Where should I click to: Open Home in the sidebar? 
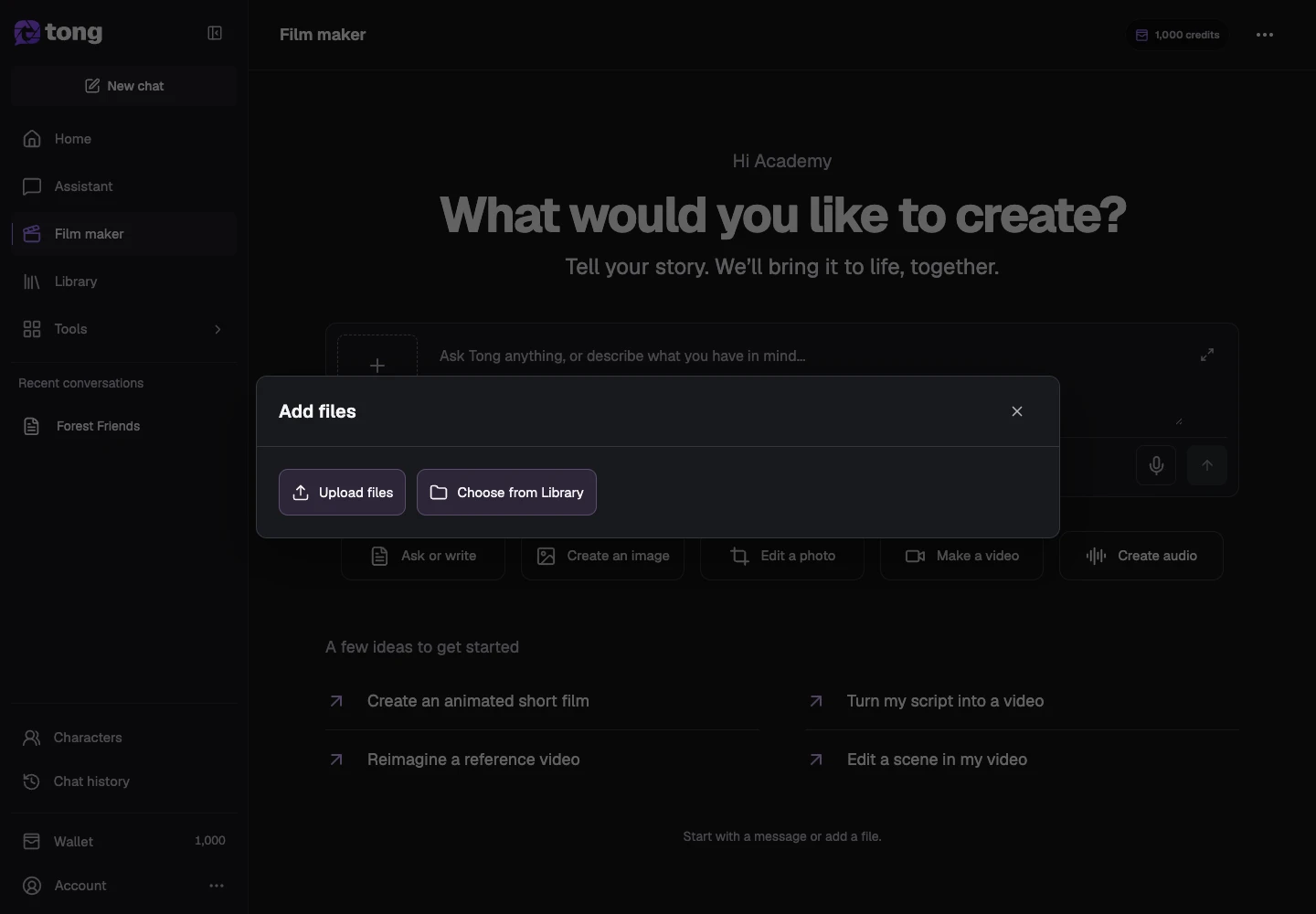point(124,139)
